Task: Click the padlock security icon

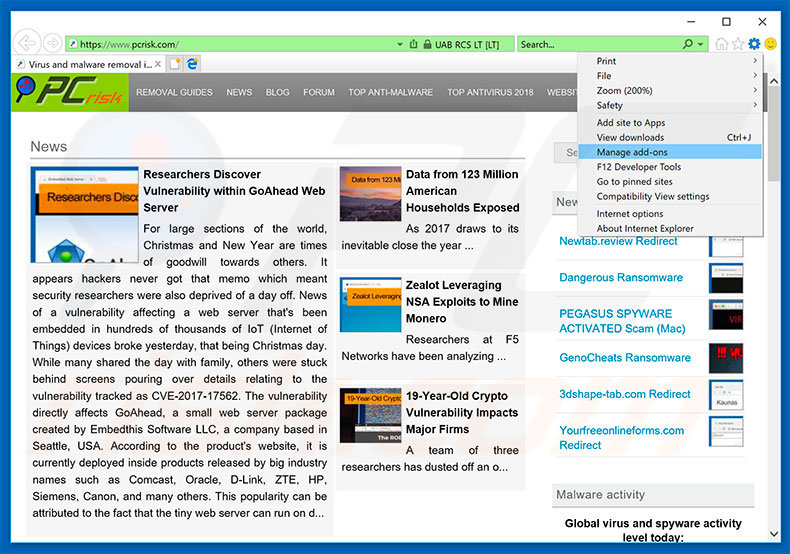Action: 427,44
